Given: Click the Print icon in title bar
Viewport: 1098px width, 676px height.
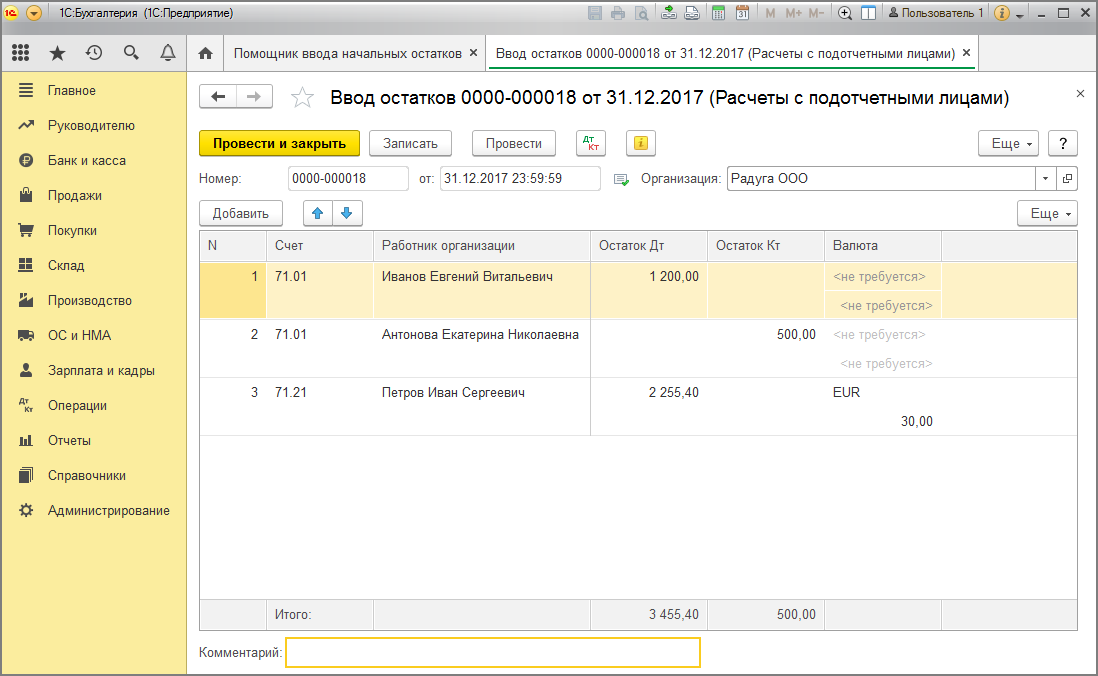Looking at the screenshot, I should [618, 13].
